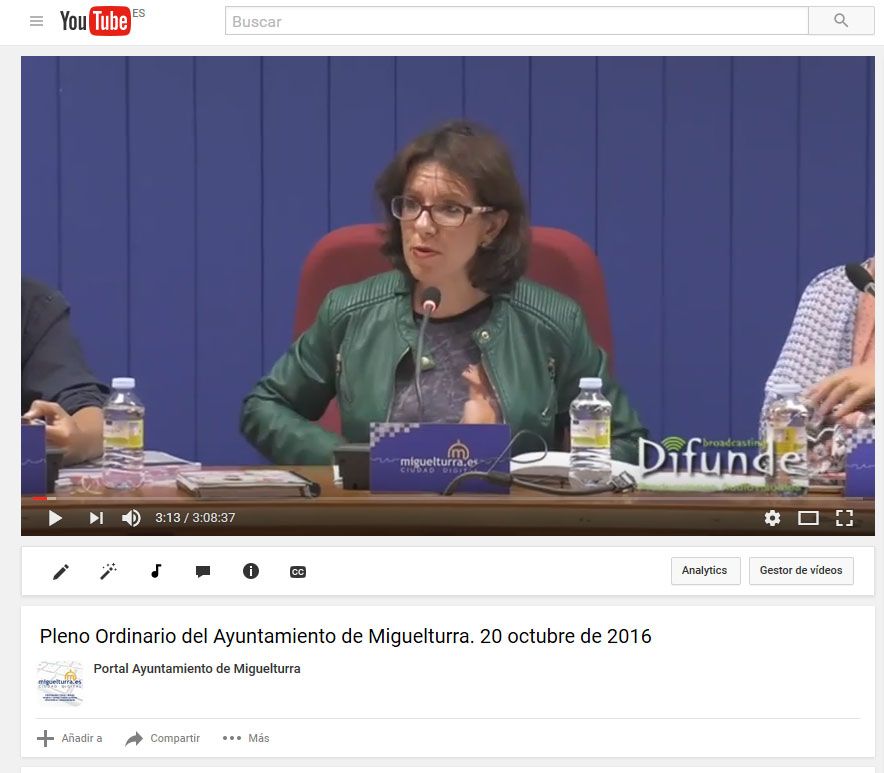Enter fullscreen mode

[x=844, y=518]
